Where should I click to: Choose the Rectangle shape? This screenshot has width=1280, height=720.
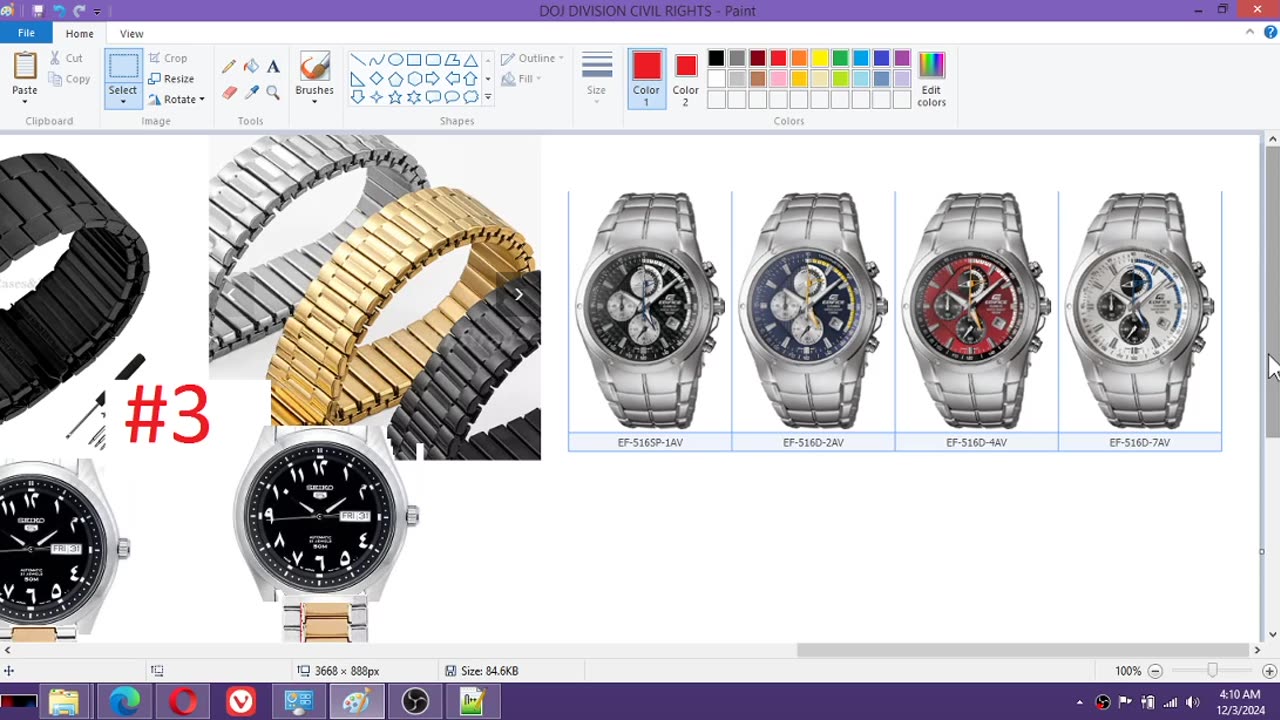[x=414, y=60]
